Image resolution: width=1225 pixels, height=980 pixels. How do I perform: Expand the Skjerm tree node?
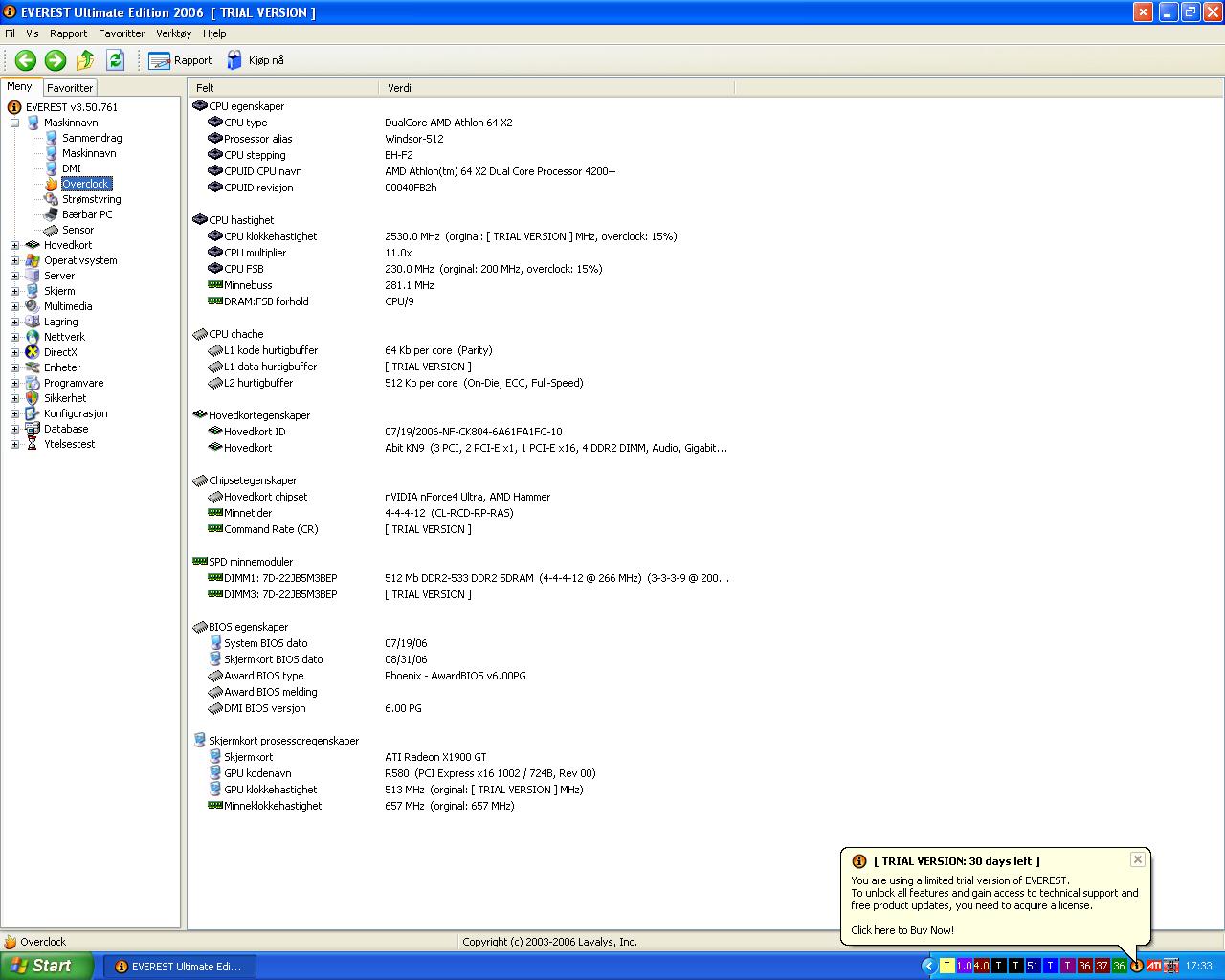click(15, 291)
